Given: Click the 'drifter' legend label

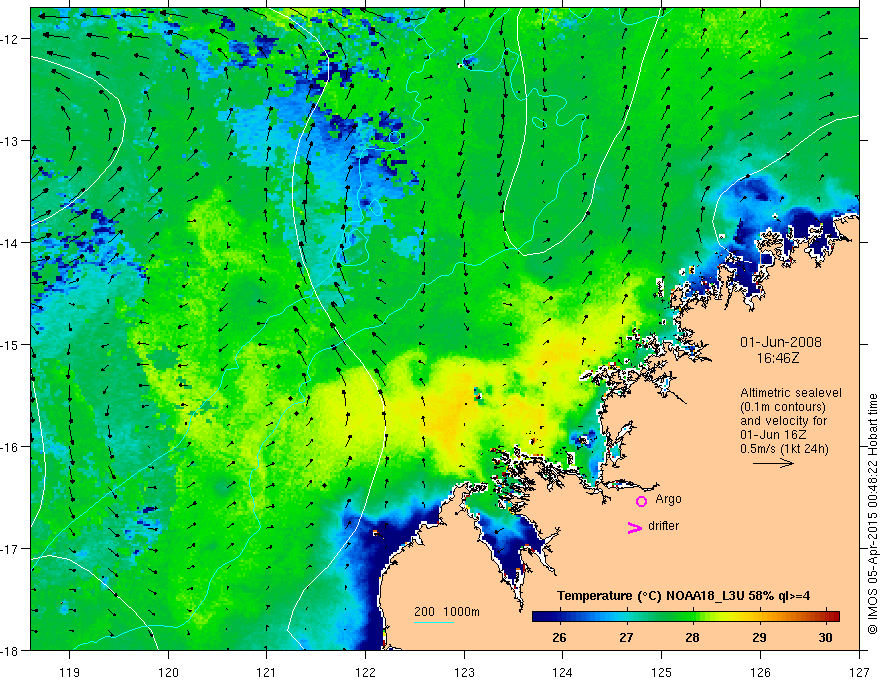Looking at the screenshot, I should tap(663, 526).
